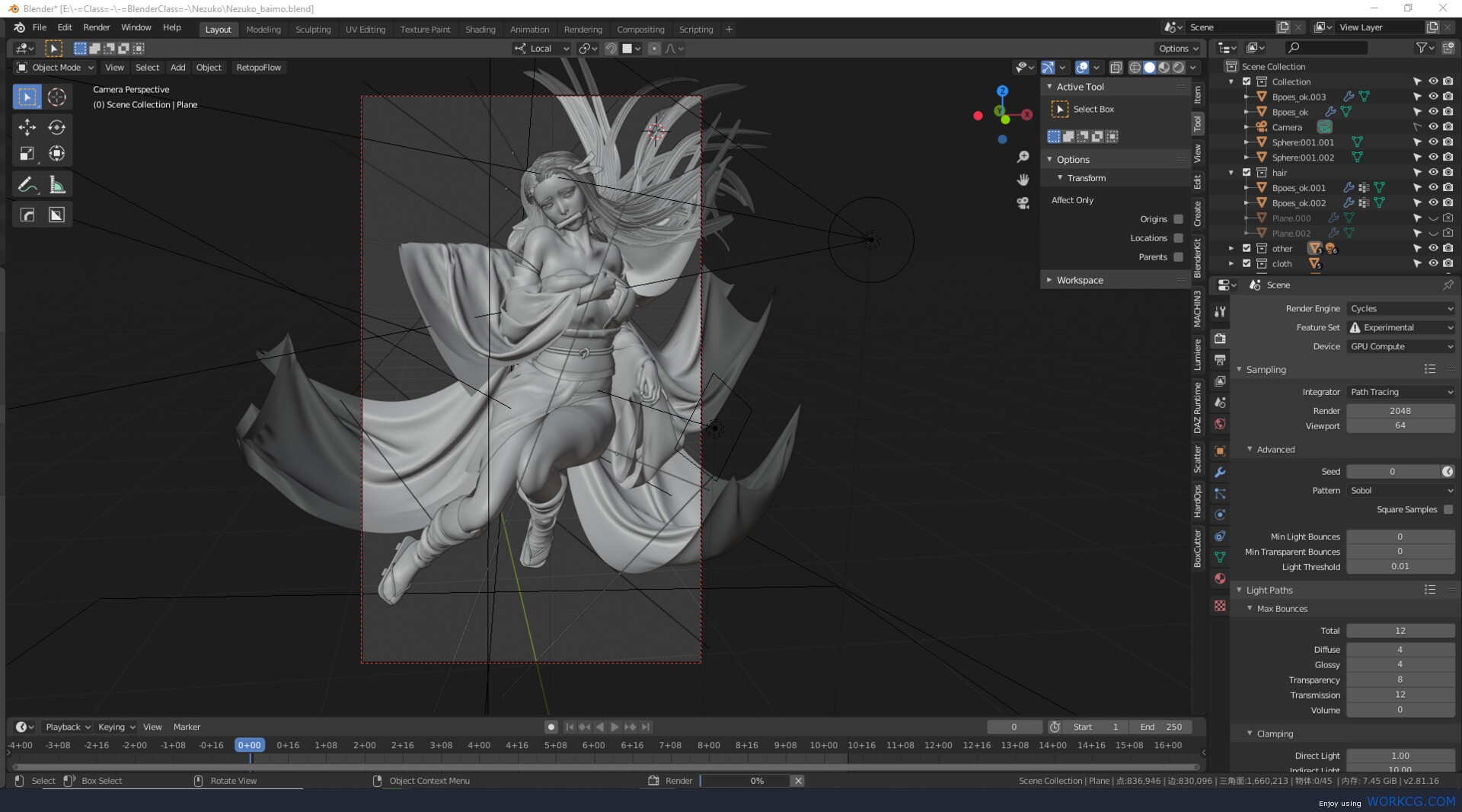The height and width of the screenshot is (812, 1462).
Task: Open the HardOps sidebar tab
Action: coord(1198,502)
